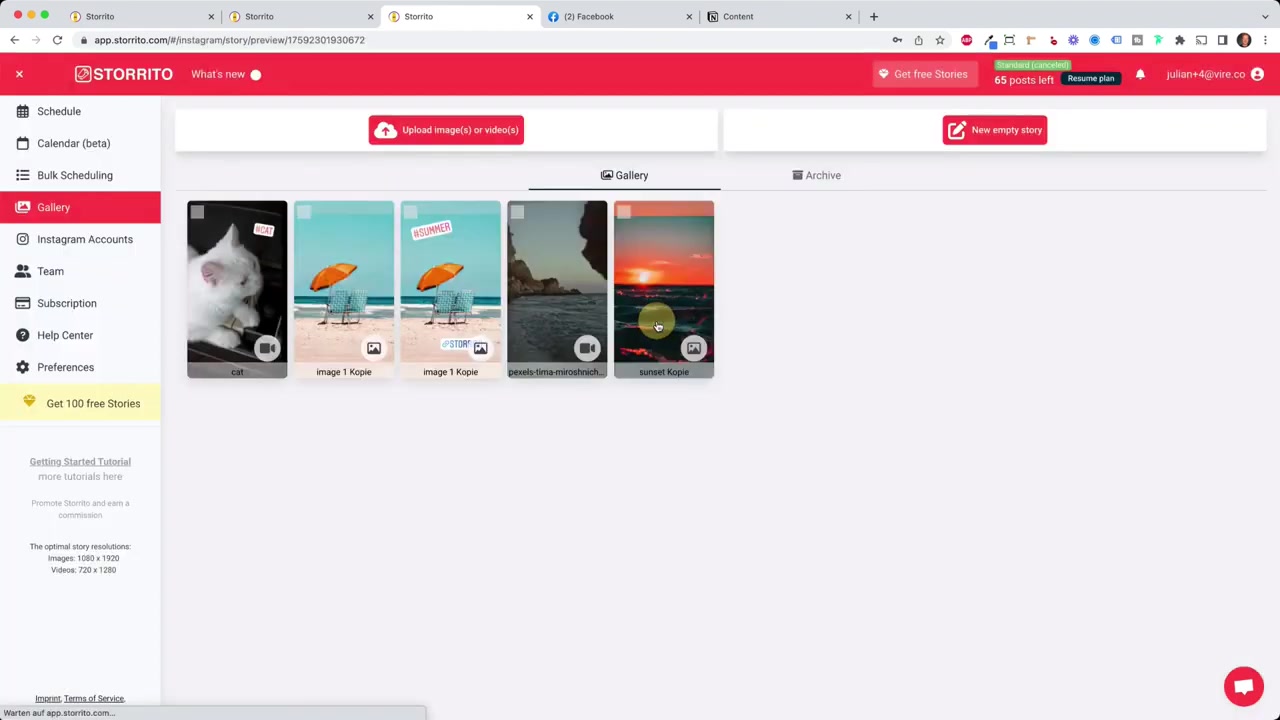Click image icon on sunset Kopie

click(694, 348)
